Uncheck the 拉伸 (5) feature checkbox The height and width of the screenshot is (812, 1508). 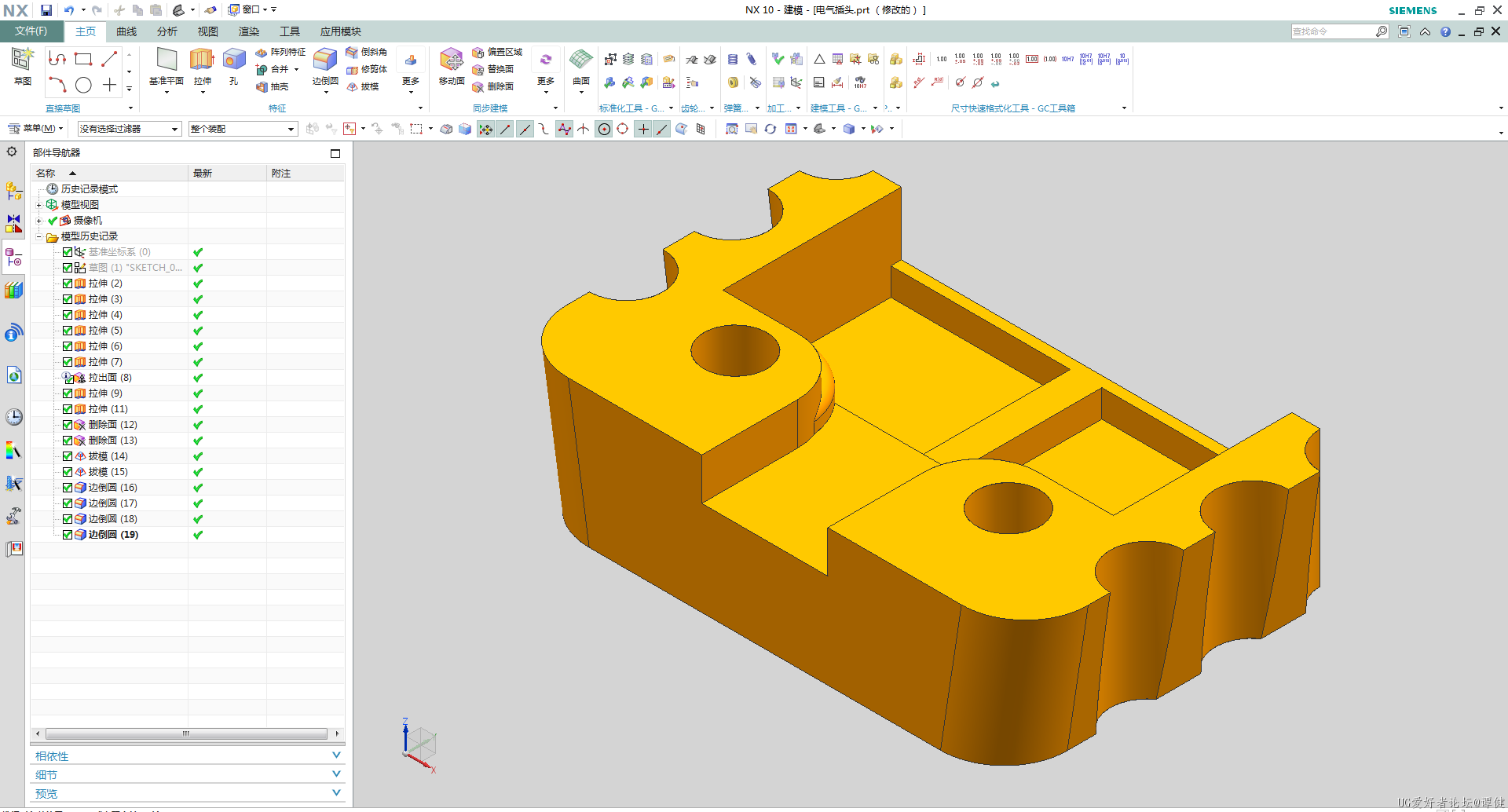pos(68,331)
